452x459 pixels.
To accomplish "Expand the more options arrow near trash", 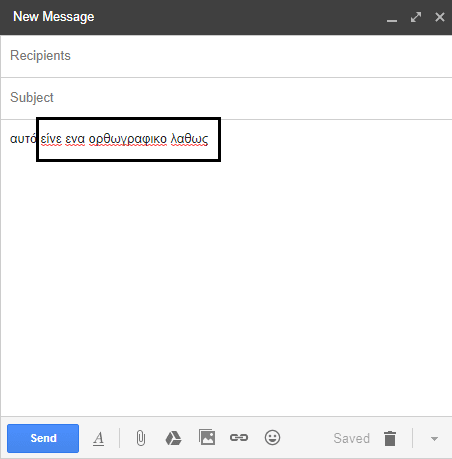I will [x=434, y=439].
